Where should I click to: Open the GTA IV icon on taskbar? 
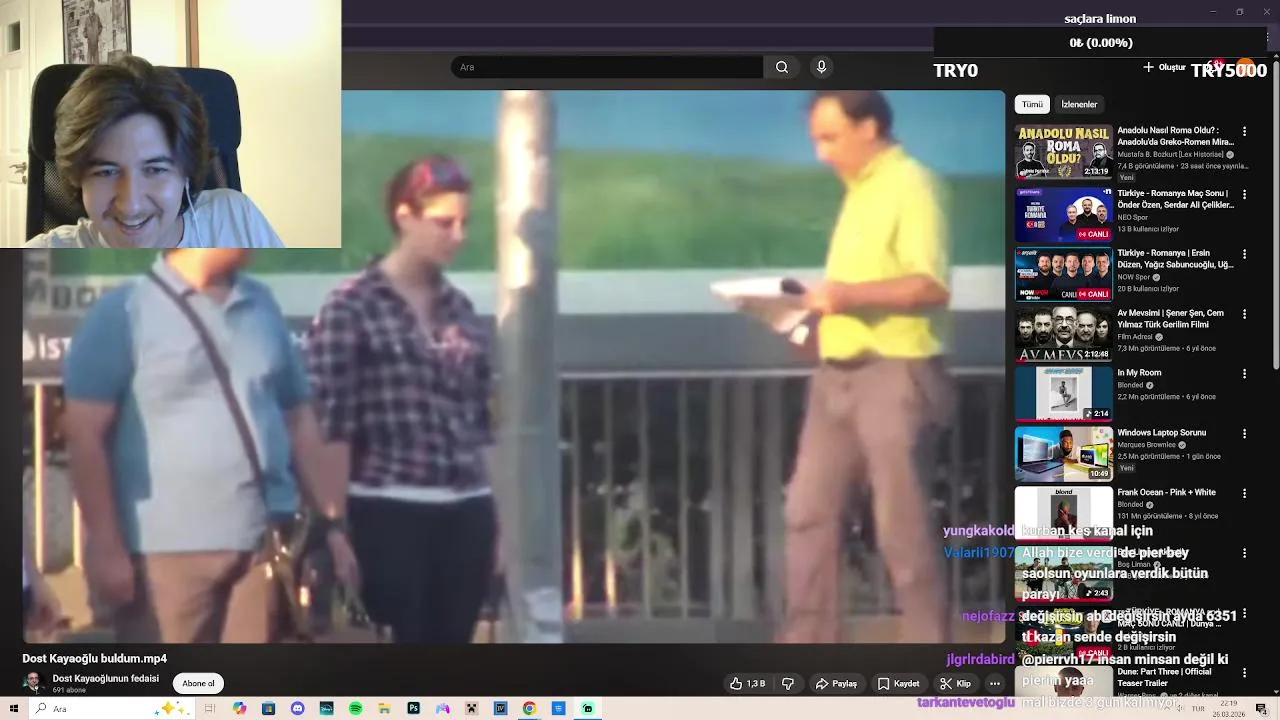[x=500, y=709]
